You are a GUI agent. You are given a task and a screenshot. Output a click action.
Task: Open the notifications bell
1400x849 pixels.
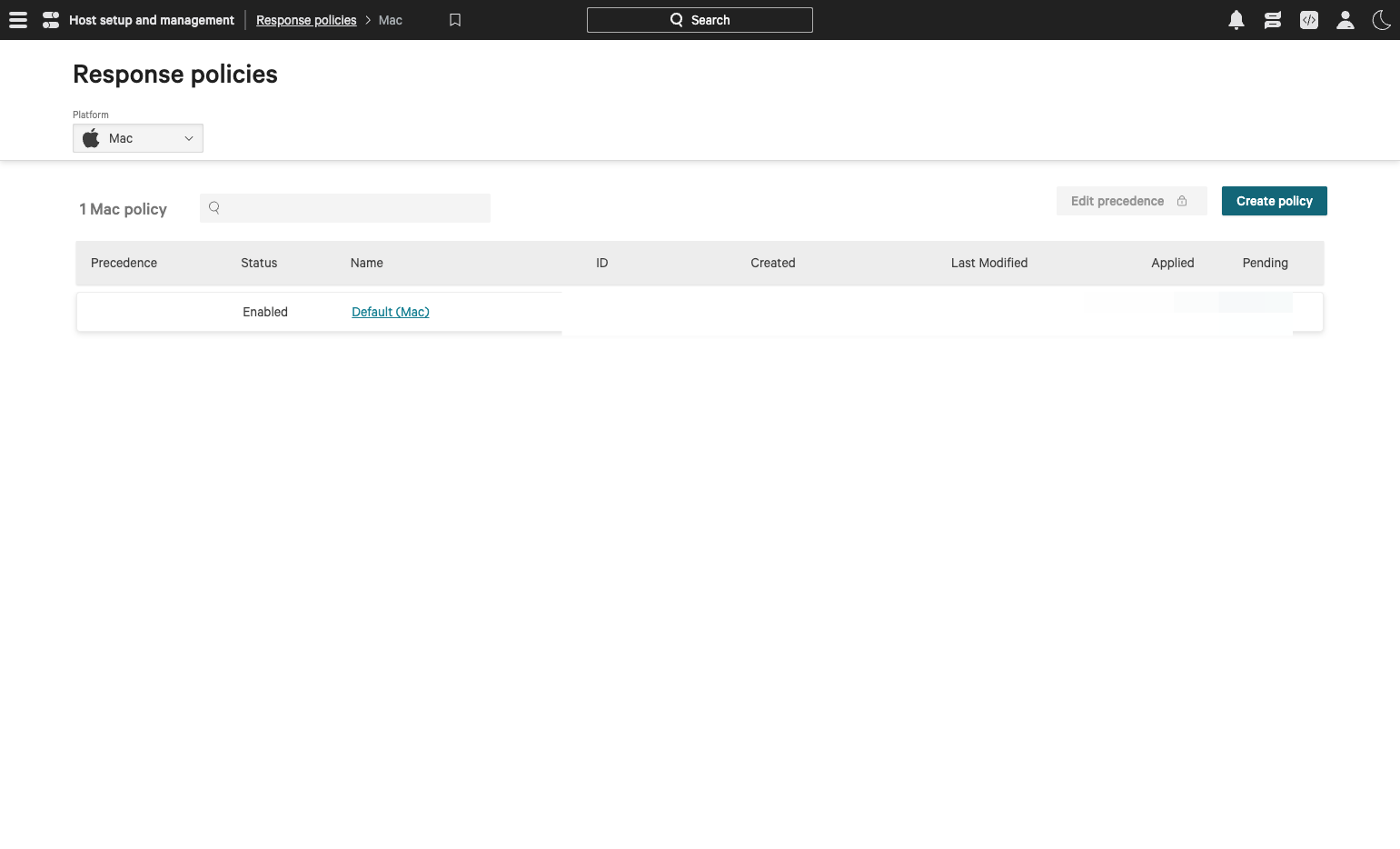[1236, 20]
